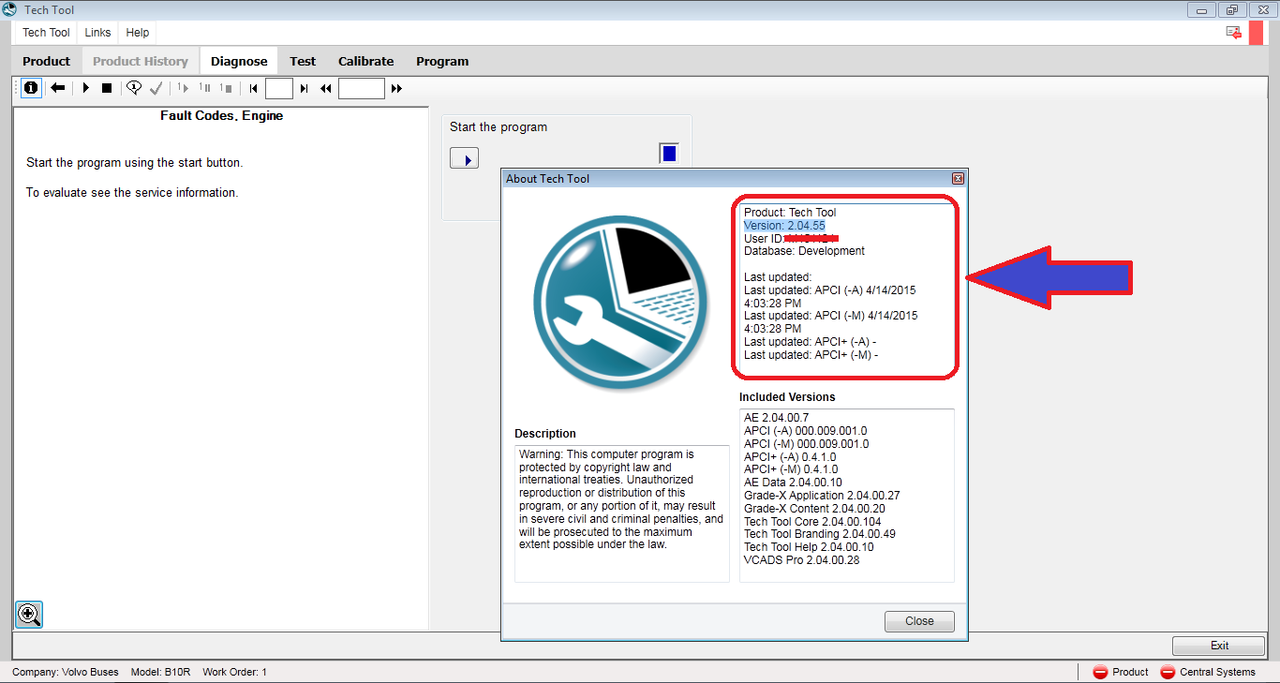Close About Tech Tool with X icon
1280x683 pixels.
(x=957, y=179)
